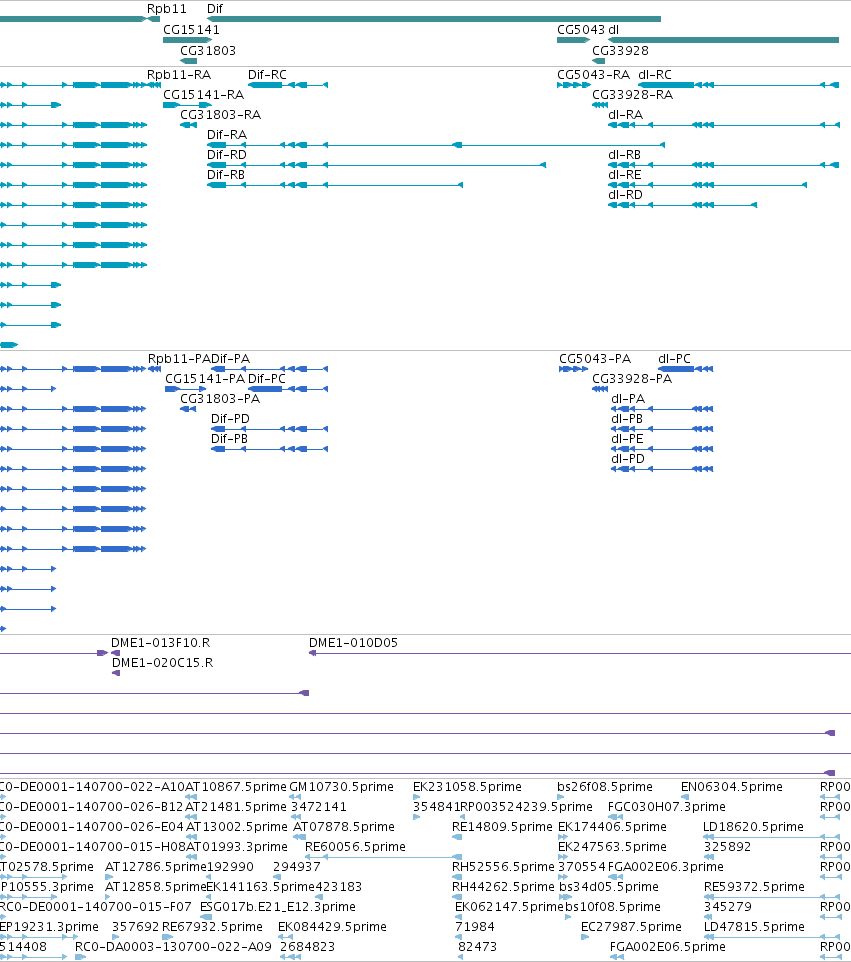
Task: Select the Dif gene label at top
Action: (x=215, y=9)
